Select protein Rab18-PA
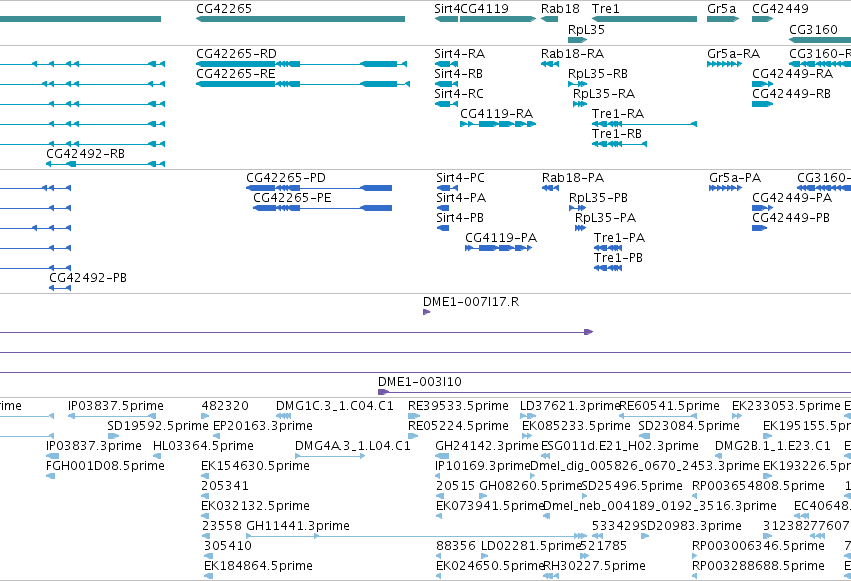Viewport: 851px width, 581px height. tap(550, 188)
